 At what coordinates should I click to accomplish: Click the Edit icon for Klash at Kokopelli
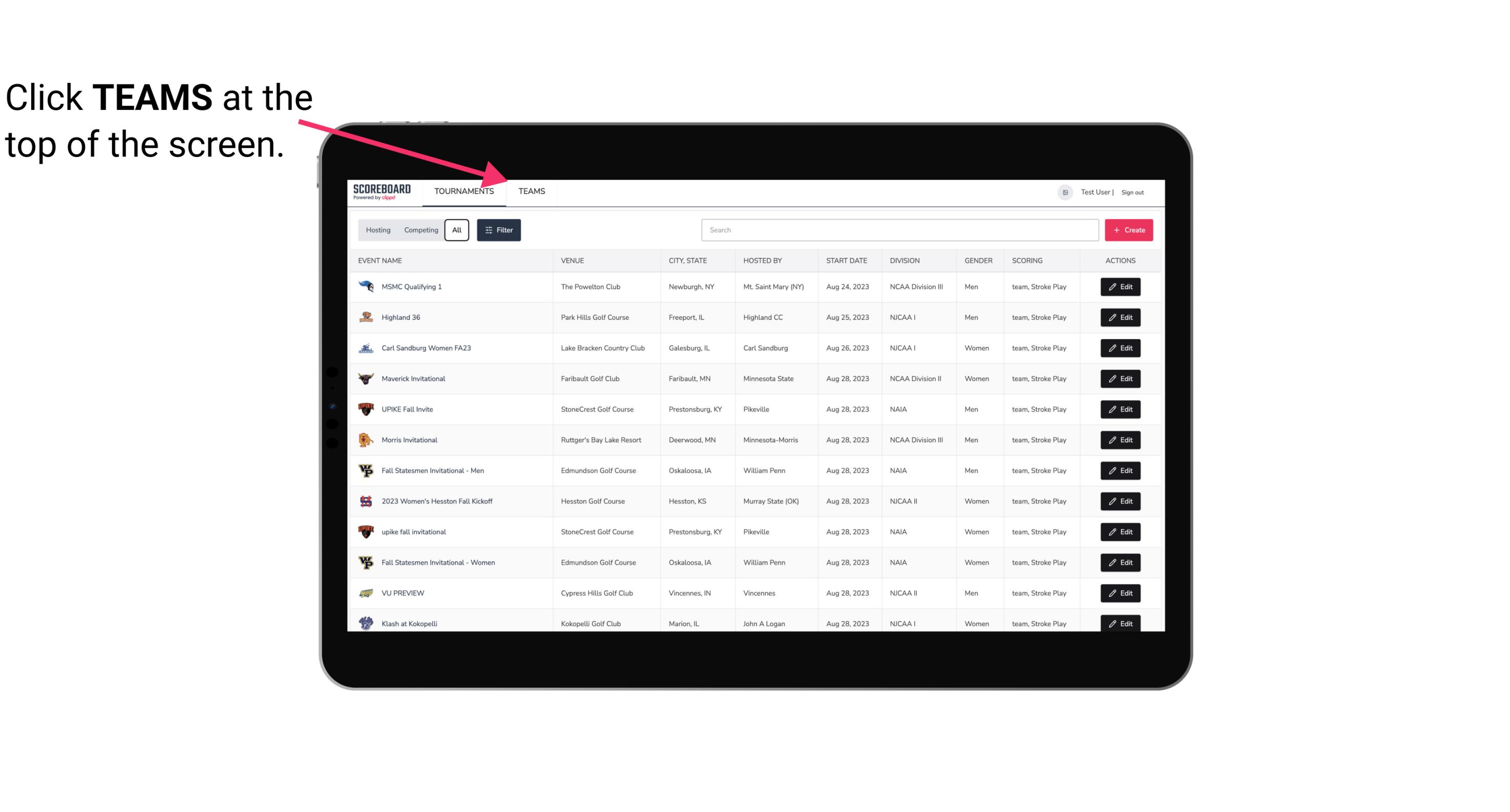pyautogui.click(x=1120, y=623)
